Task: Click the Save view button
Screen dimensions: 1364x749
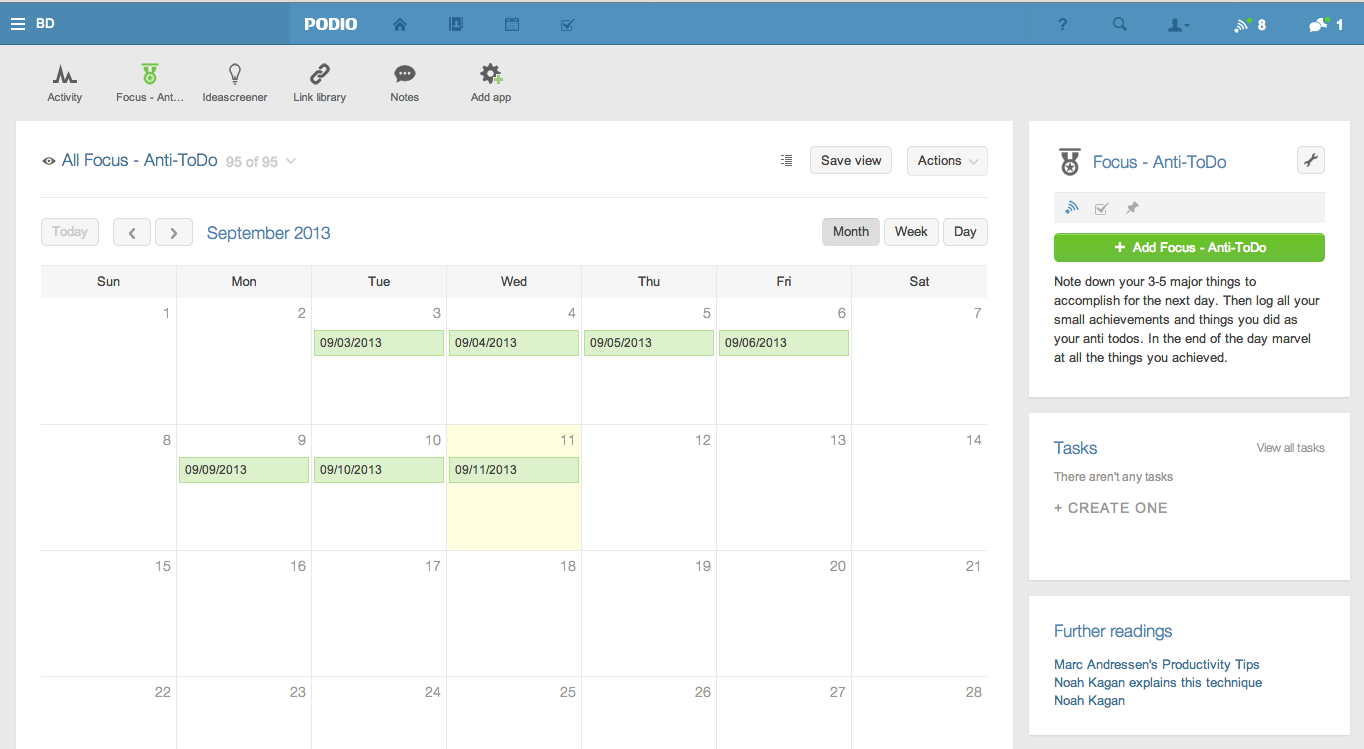Action: coord(851,161)
